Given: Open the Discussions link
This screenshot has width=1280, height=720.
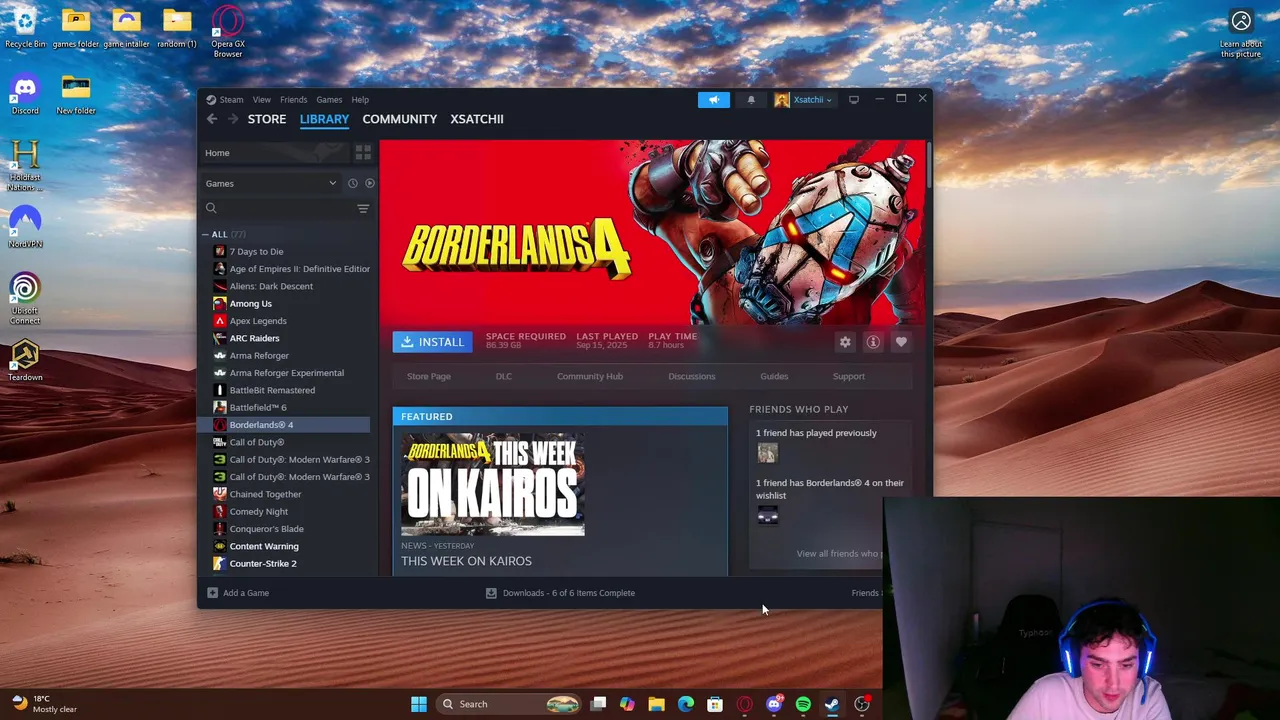Looking at the screenshot, I should 692,376.
